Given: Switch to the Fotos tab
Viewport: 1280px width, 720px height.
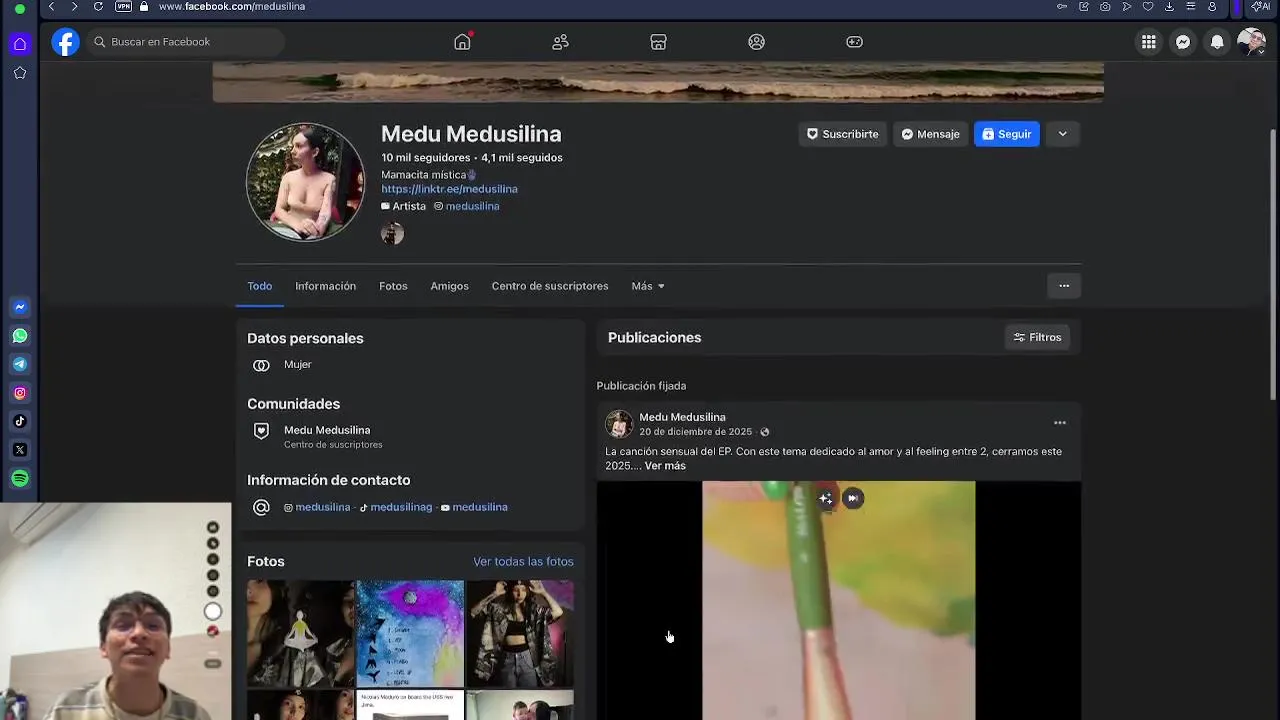Looking at the screenshot, I should 393,286.
